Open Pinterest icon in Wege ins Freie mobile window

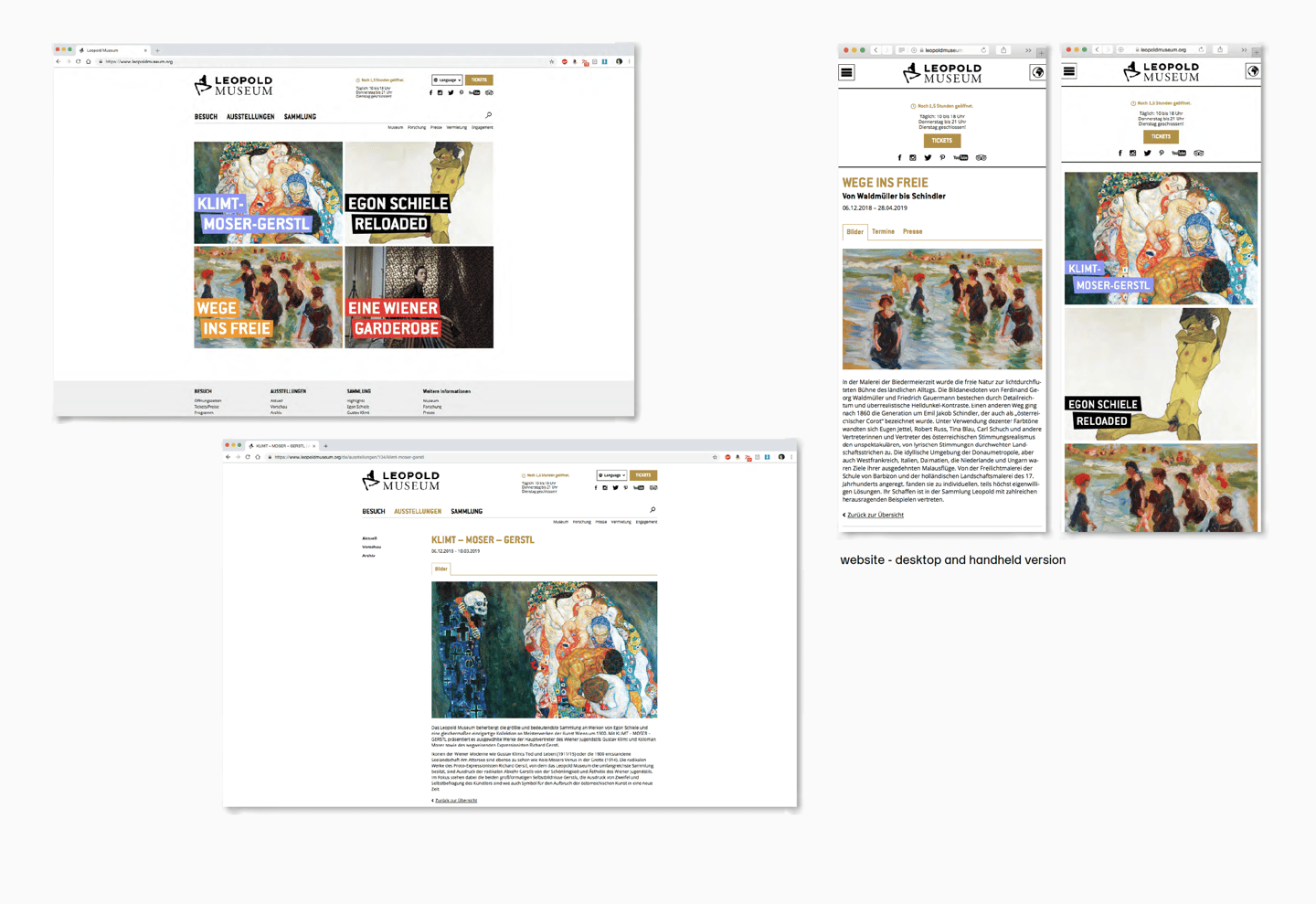tap(942, 157)
